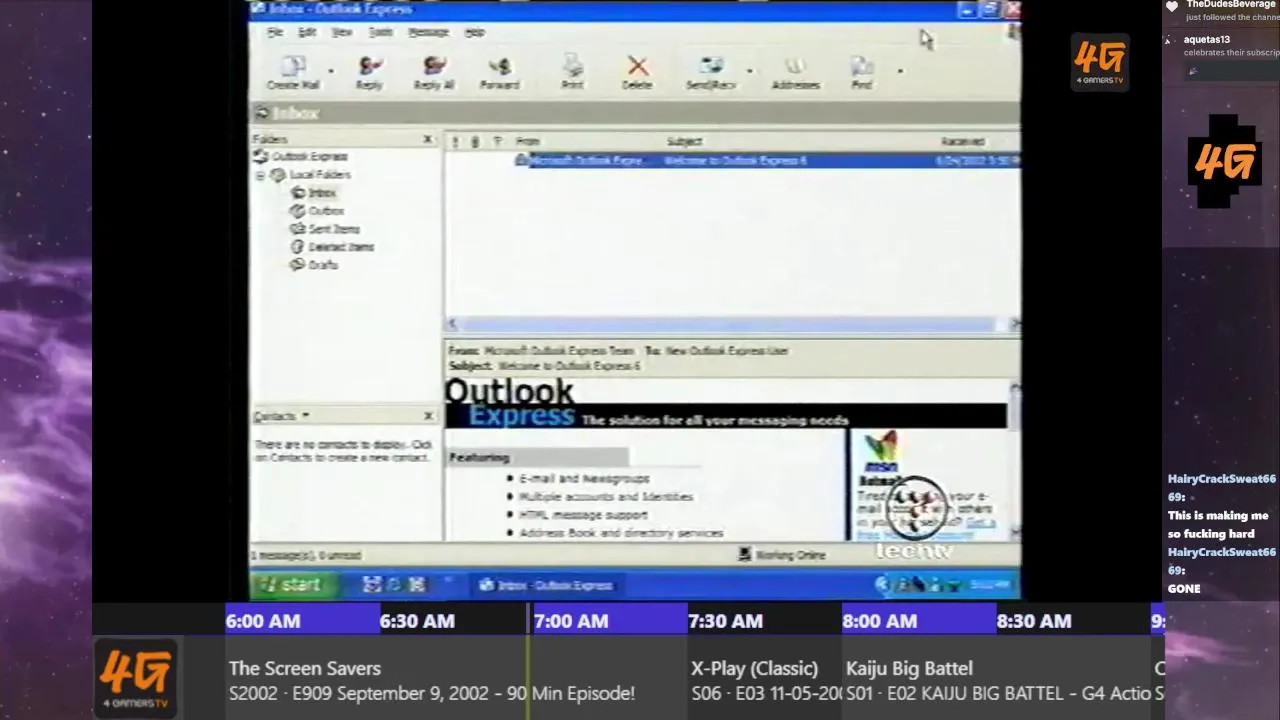This screenshot has width=1280, height=720.
Task: Click preview pane scroll down arrow
Action: [1014, 533]
